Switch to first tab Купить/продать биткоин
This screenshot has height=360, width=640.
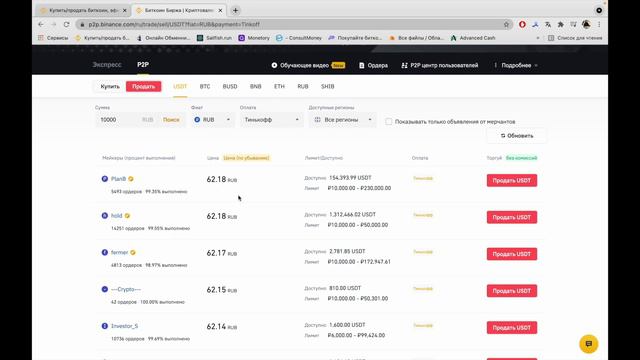point(83,10)
